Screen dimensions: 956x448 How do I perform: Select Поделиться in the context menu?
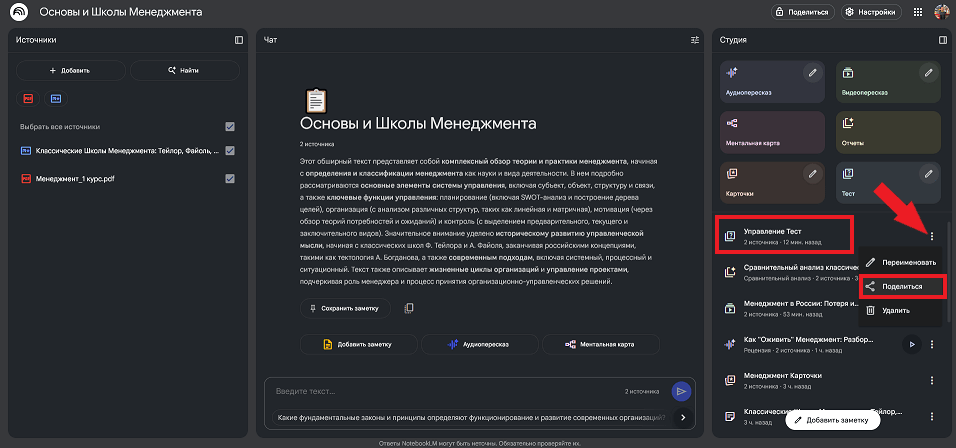(901, 286)
